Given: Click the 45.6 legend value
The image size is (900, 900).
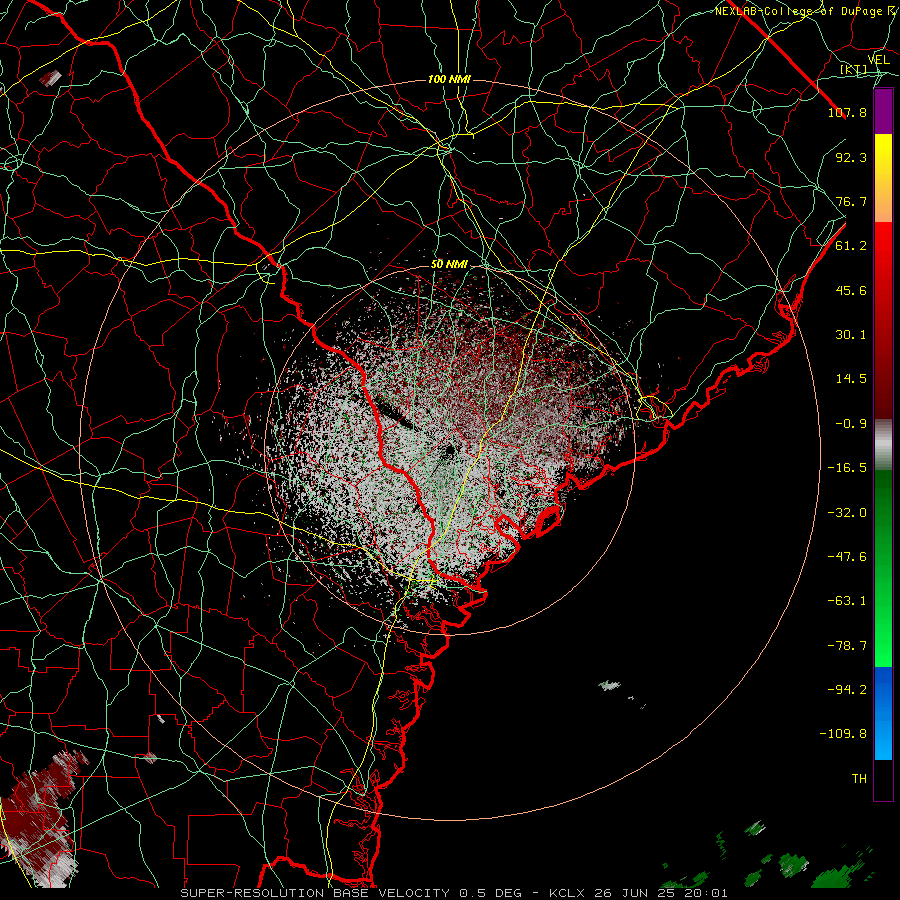Looking at the screenshot, I should coord(851,290).
